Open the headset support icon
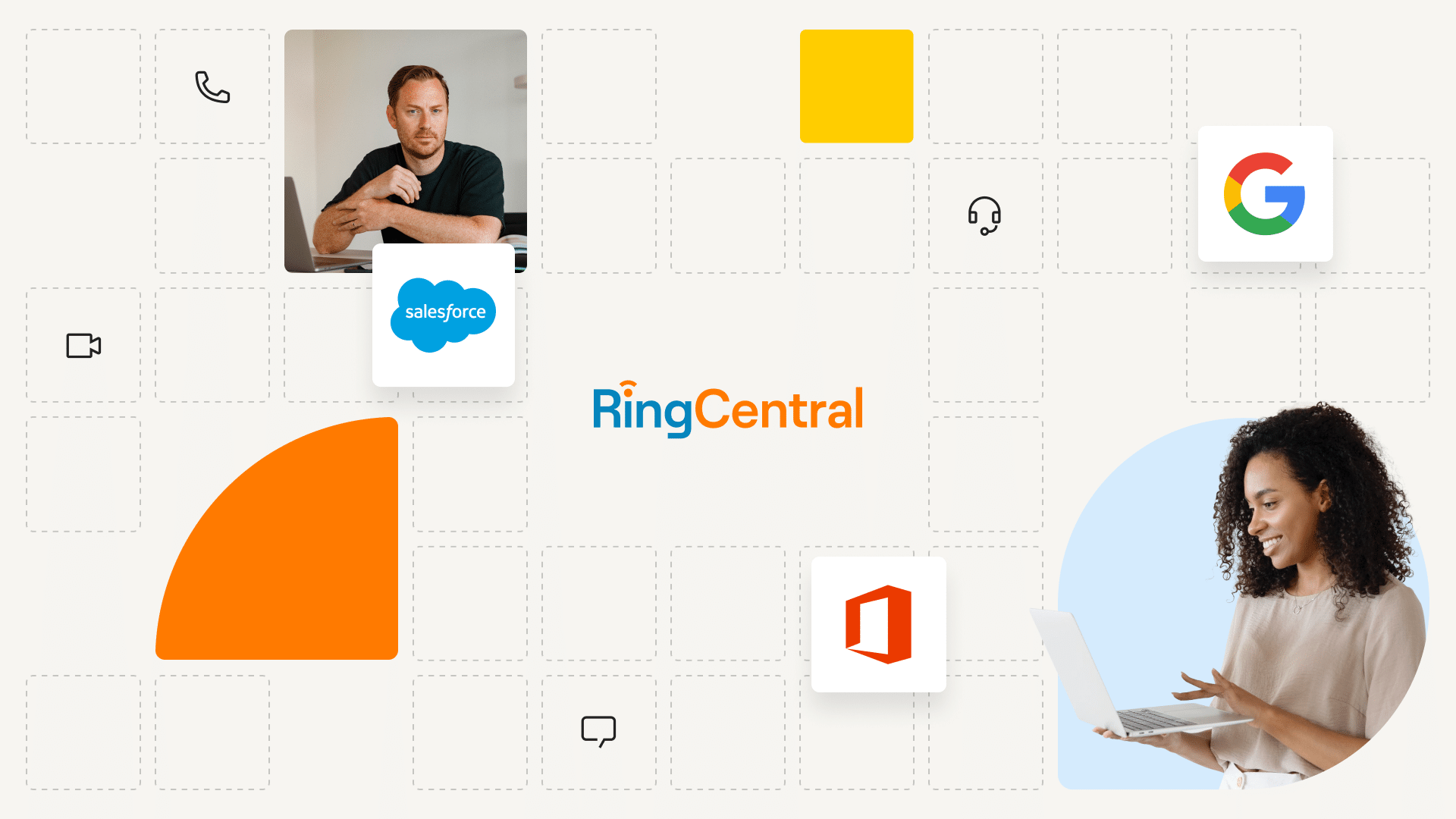Image resolution: width=1456 pixels, height=819 pixels. point(984,215)
